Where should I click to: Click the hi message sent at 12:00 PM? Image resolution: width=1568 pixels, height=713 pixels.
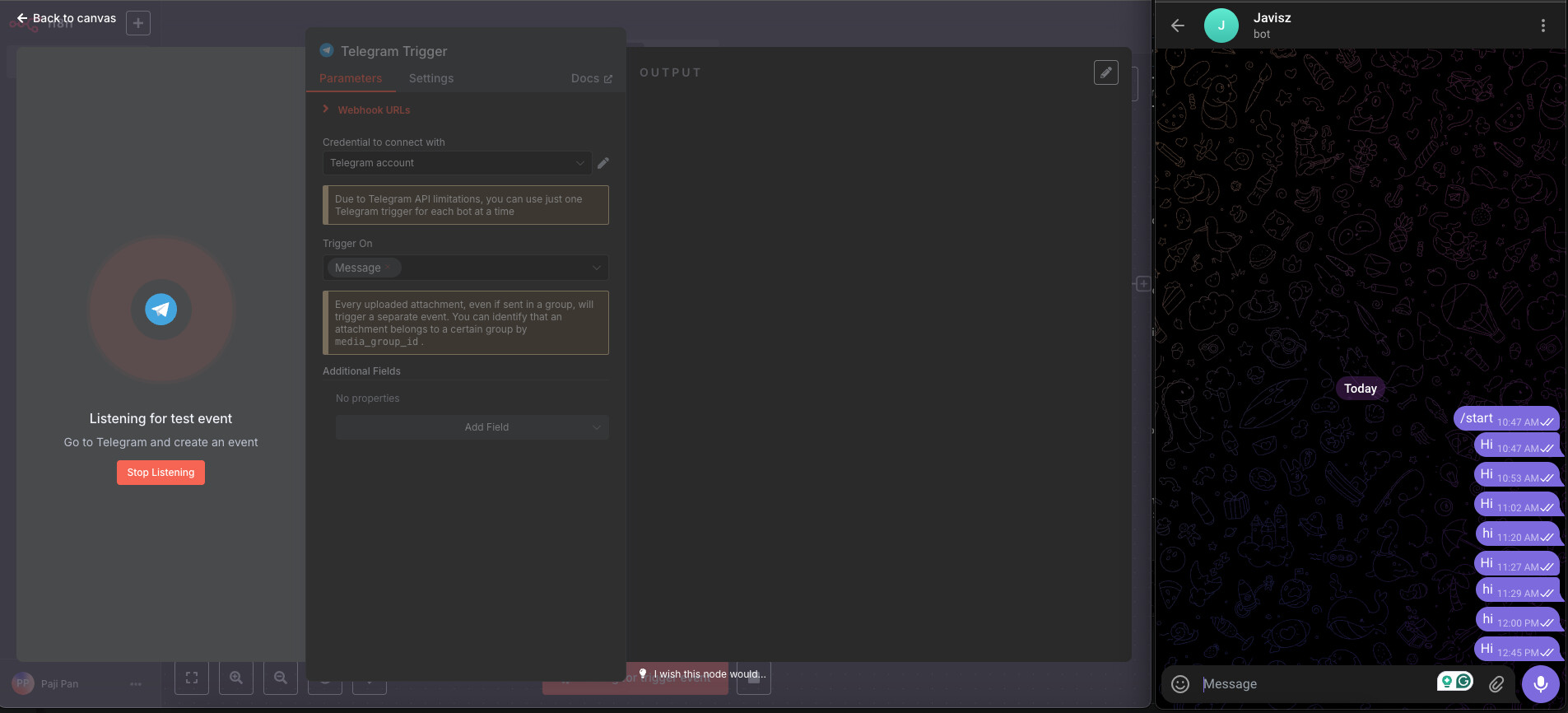(x=1517, y=619)
